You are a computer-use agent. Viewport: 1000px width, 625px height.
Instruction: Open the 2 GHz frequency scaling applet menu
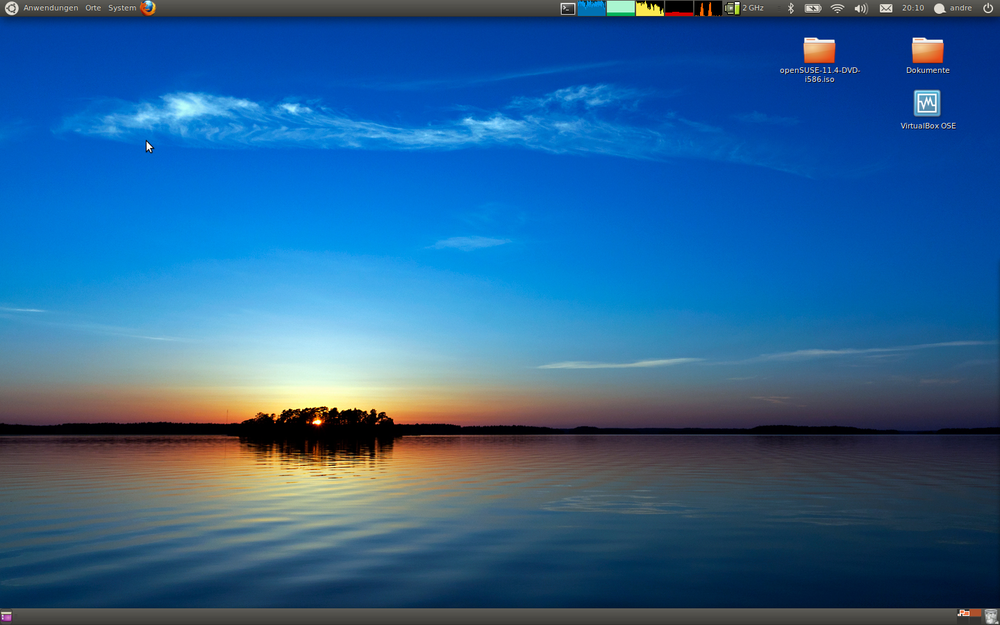[x=742, y=8]
